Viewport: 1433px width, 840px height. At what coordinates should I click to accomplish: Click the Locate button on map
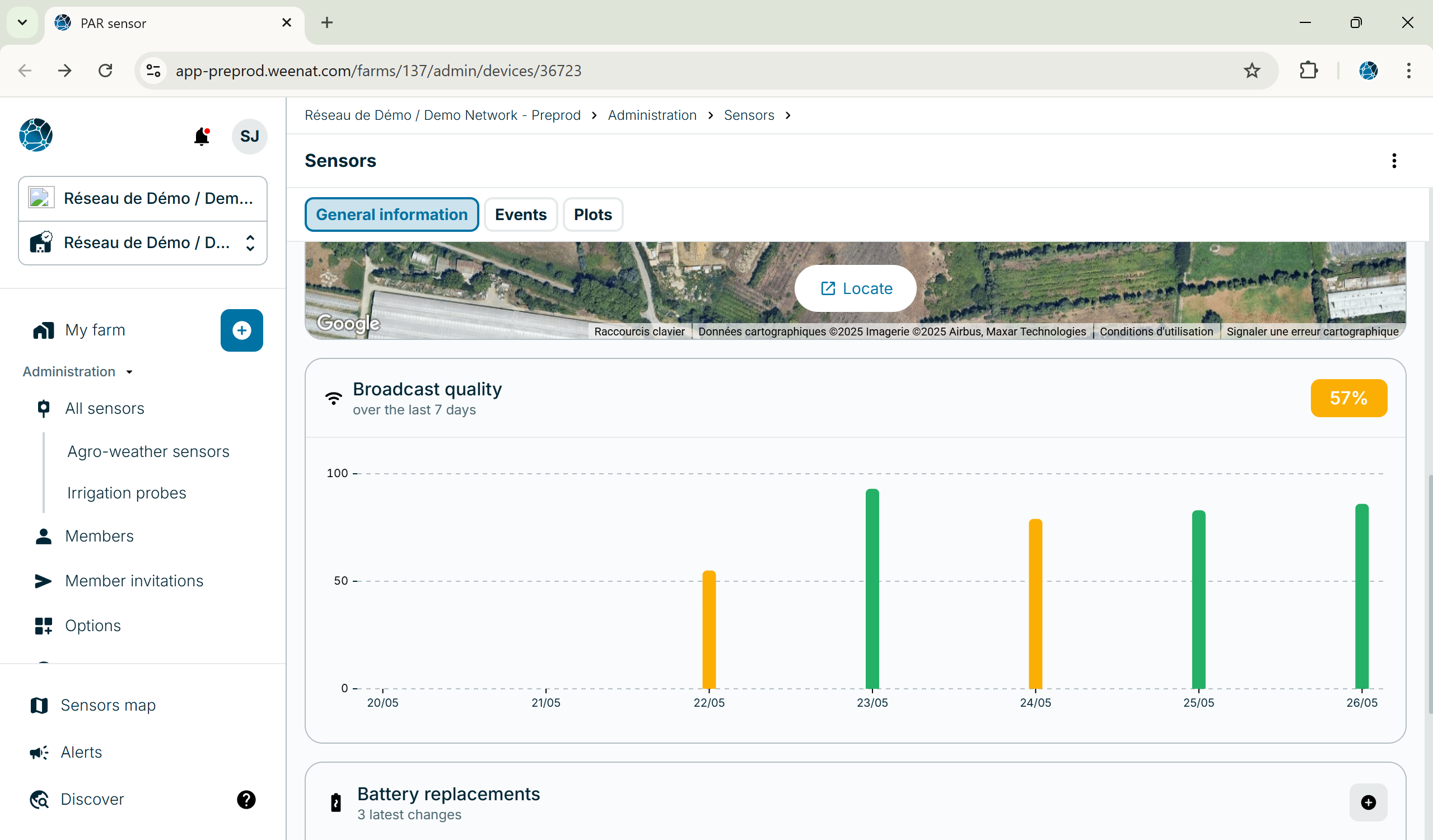click(855, 288)
